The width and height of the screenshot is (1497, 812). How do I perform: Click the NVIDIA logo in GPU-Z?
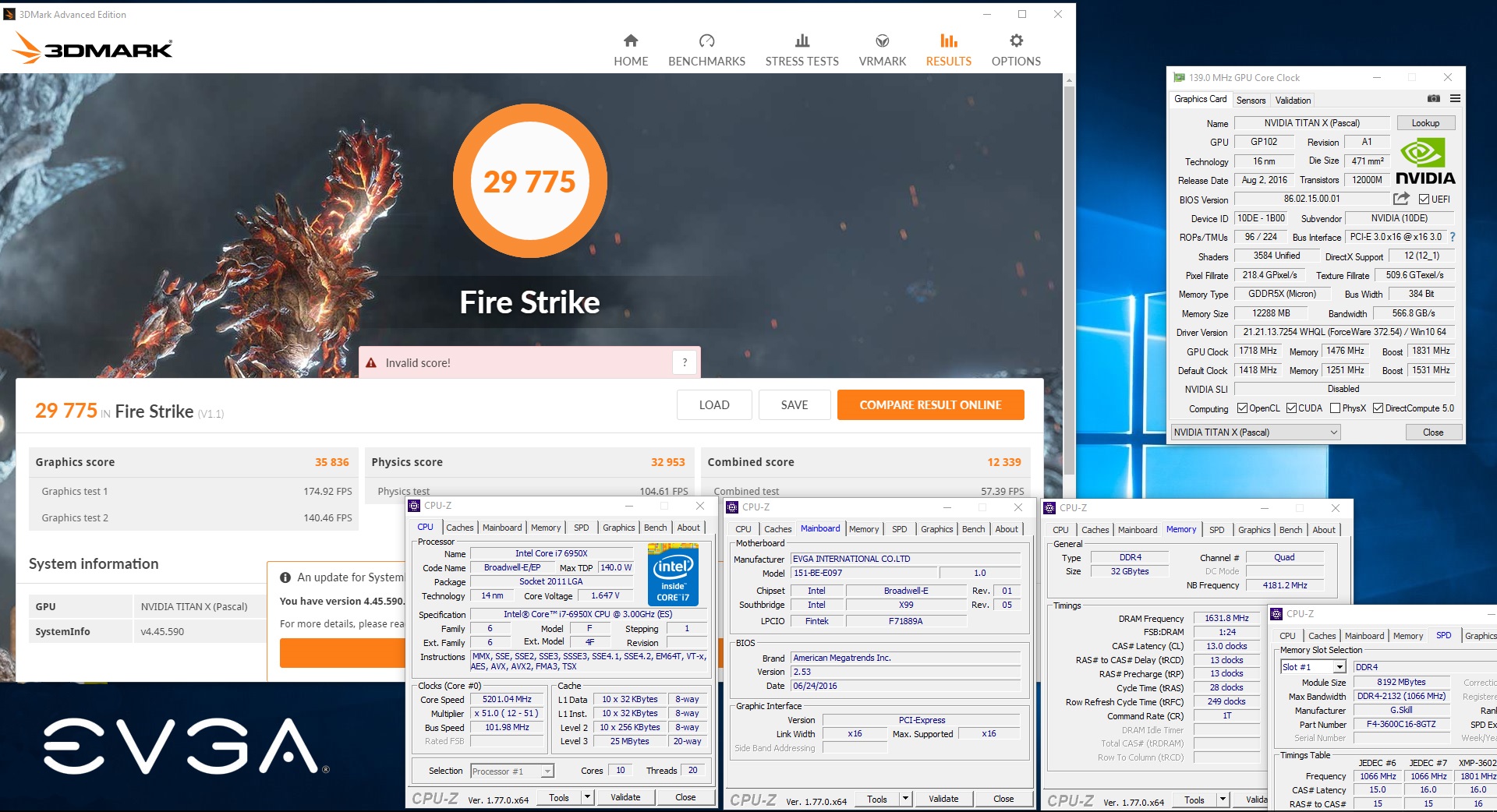coord(1424,161)
